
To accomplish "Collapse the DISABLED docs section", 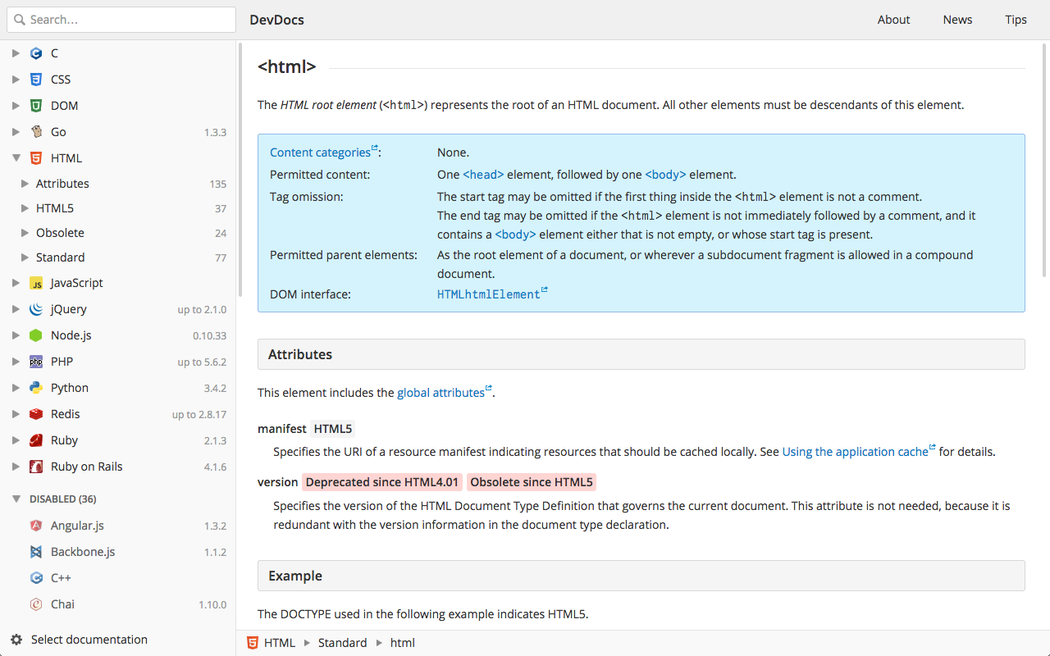I will pyautogui.click(x=16, y=499).
